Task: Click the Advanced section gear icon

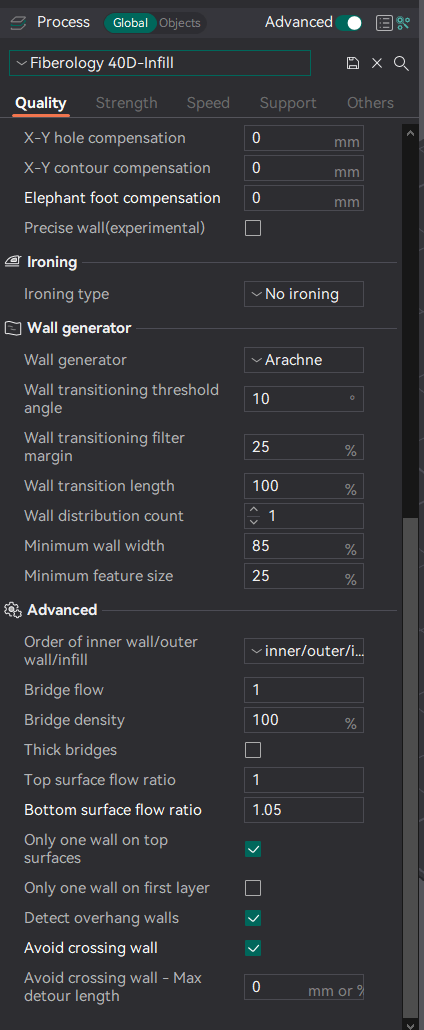Action: 12,610
